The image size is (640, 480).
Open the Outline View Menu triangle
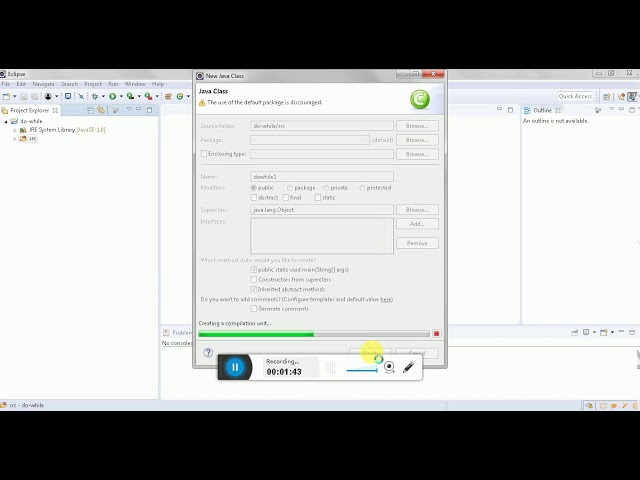pos(611,109)
